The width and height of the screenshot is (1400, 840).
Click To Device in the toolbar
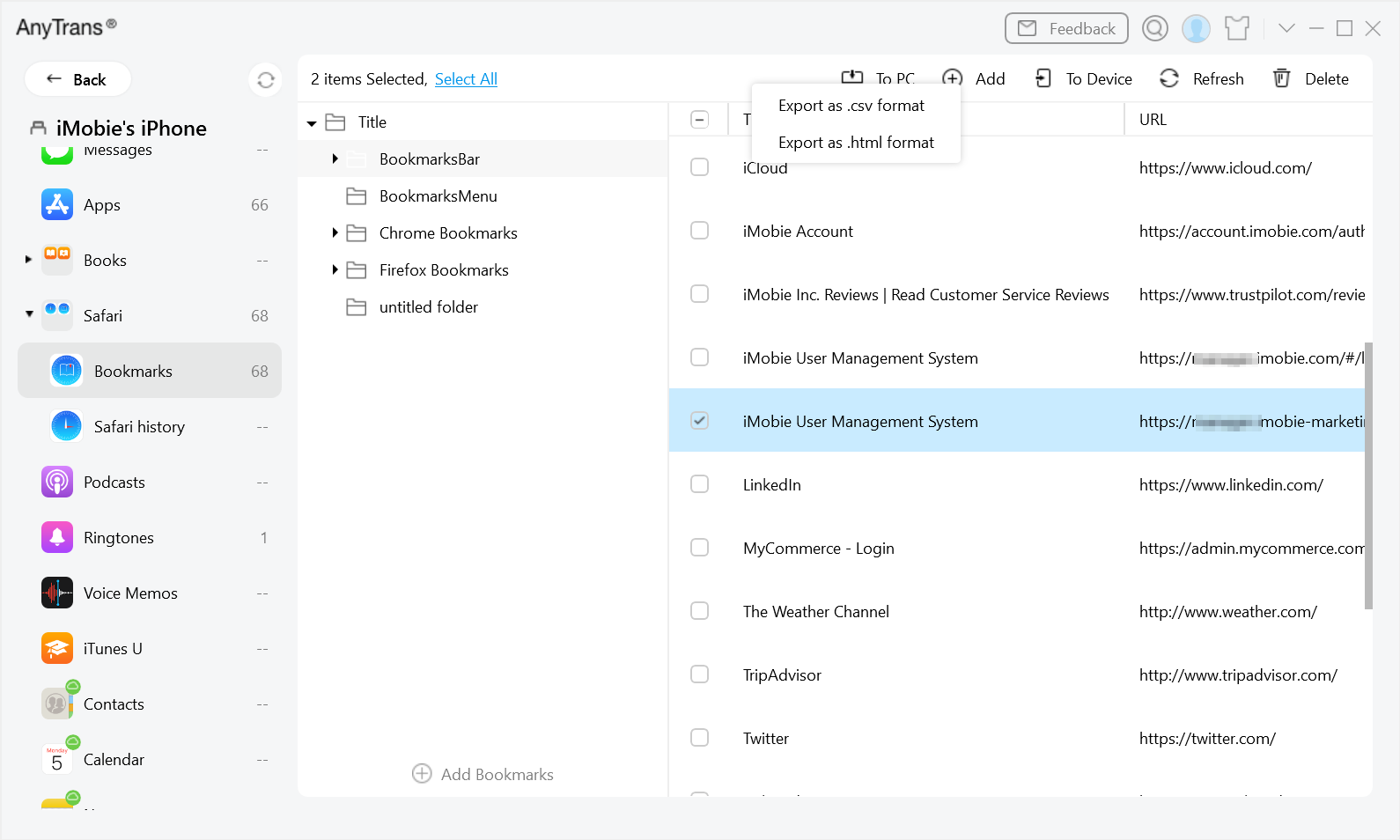(x=1083, y=79)
